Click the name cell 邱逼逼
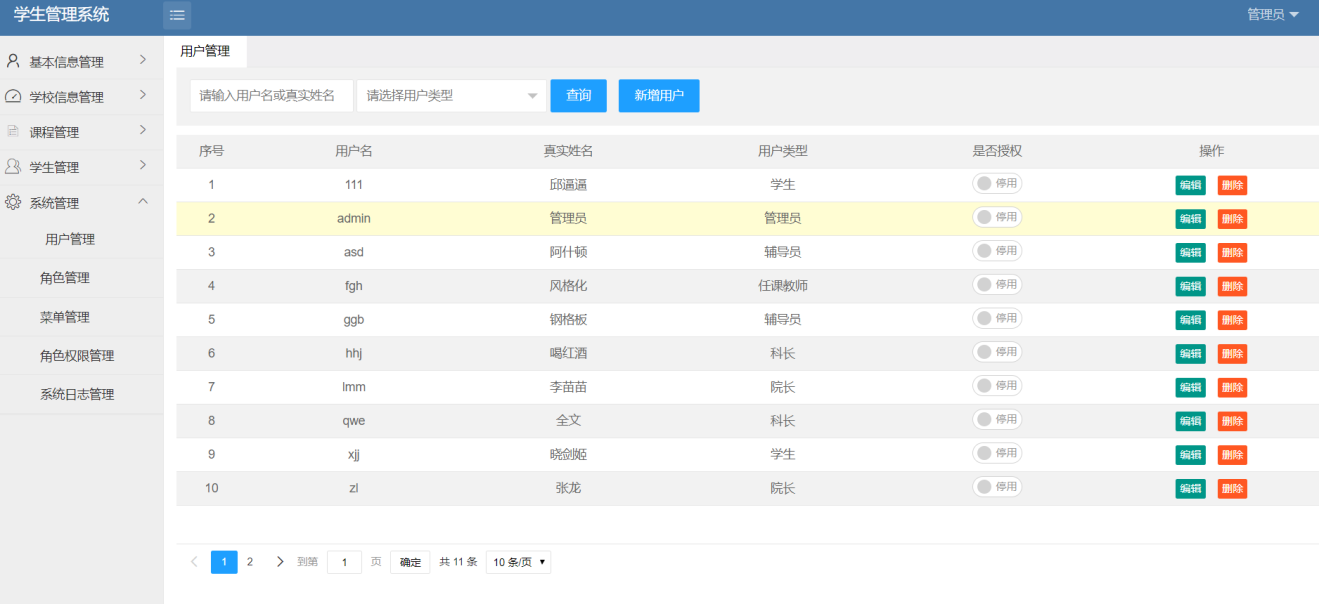Viewport: 1319px width, 604px height. (x=568, y=185)
